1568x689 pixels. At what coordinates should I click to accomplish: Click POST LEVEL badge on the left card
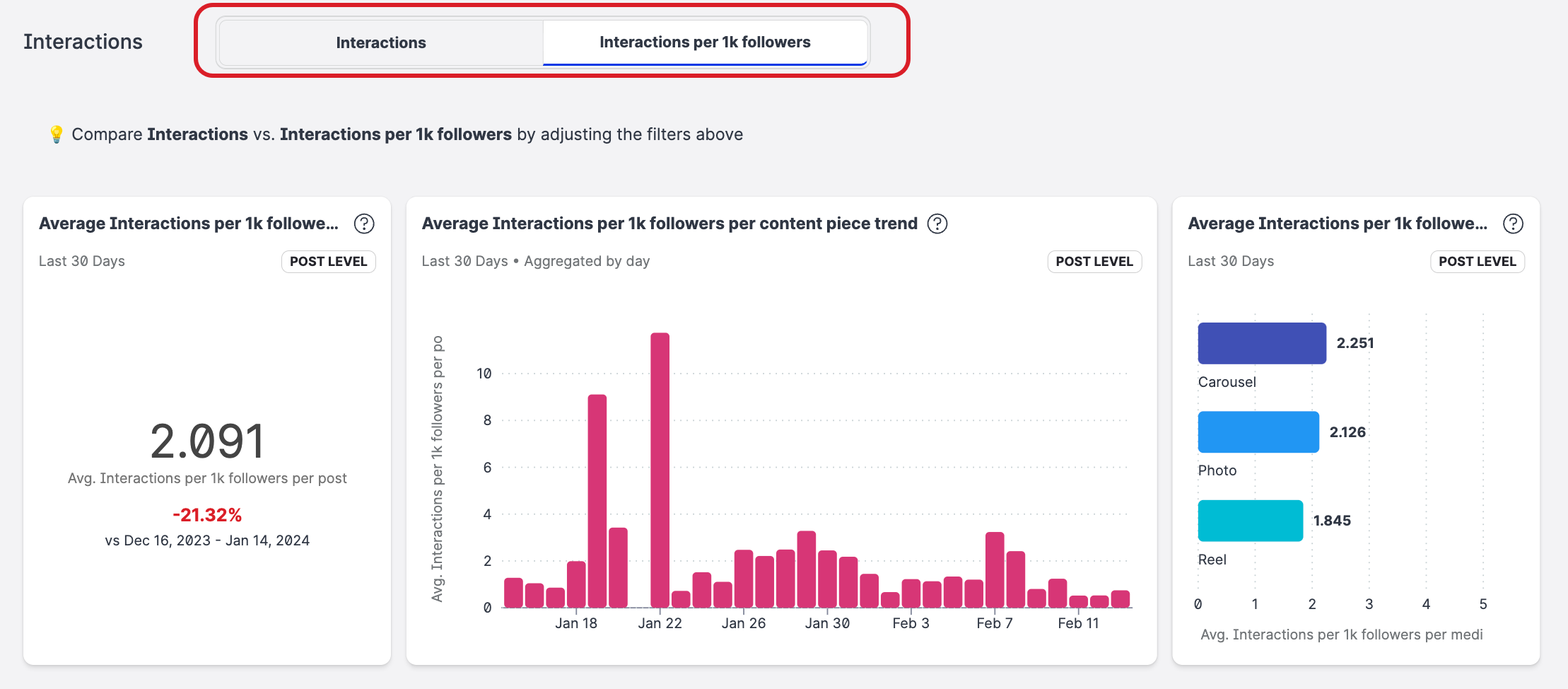click(x=328, y=262)
